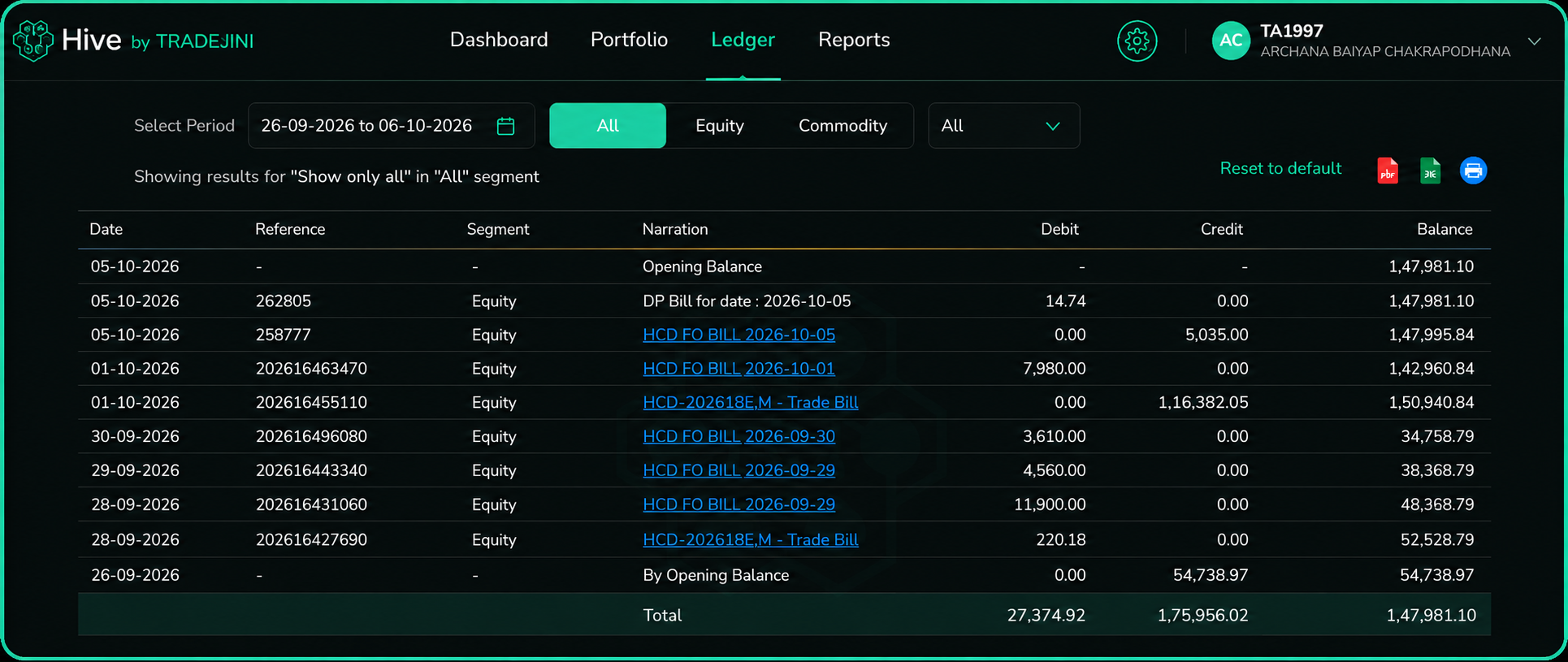Screen dimensions: 1568x662
Task: Open HCD FO BILL 2026-10-05 link
Action: (739, 335)
